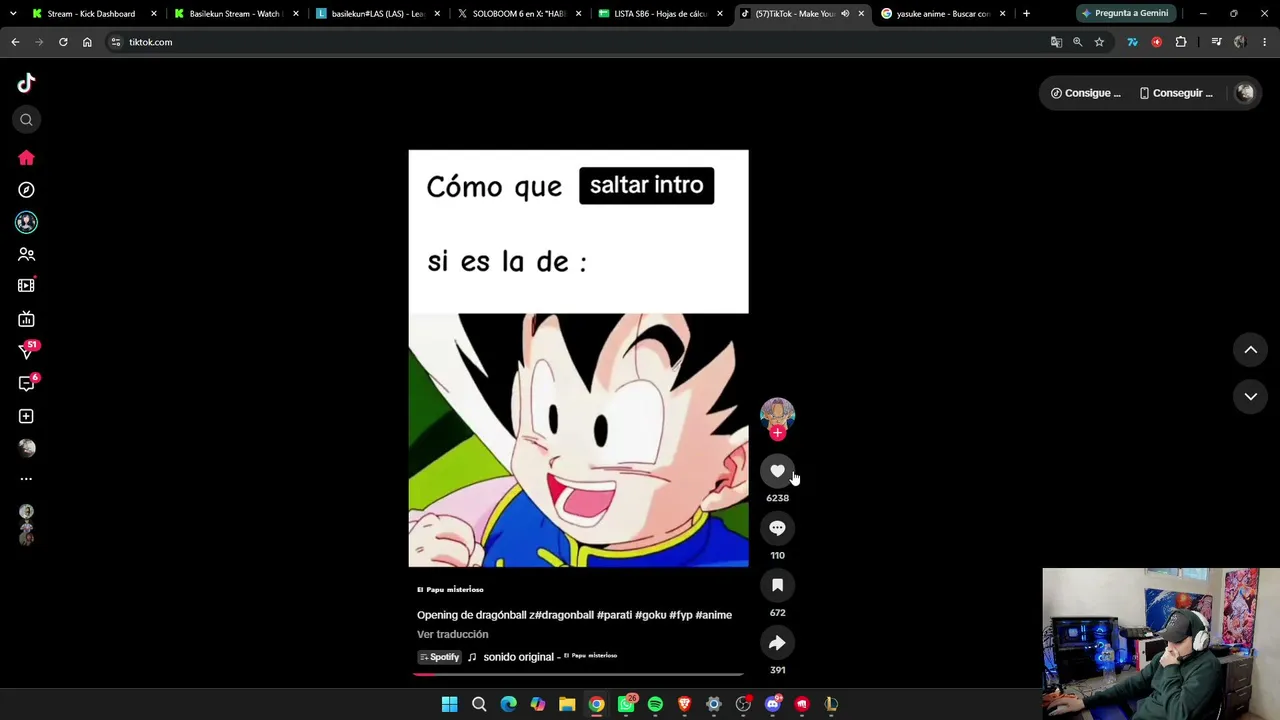Go to next video with down chevron
The width and height of the screenshot is (1280, 720).
pos(1250,397)
